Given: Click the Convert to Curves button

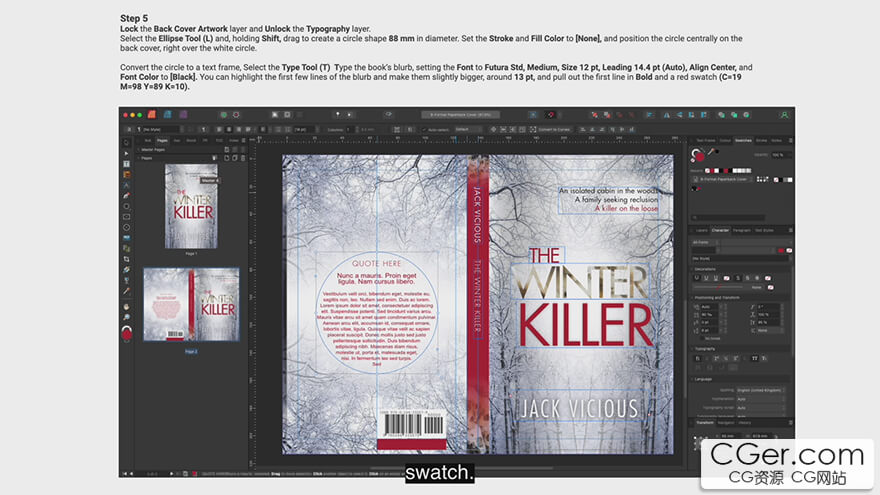Looking at the screenshot, I should (x=550, y=130).
